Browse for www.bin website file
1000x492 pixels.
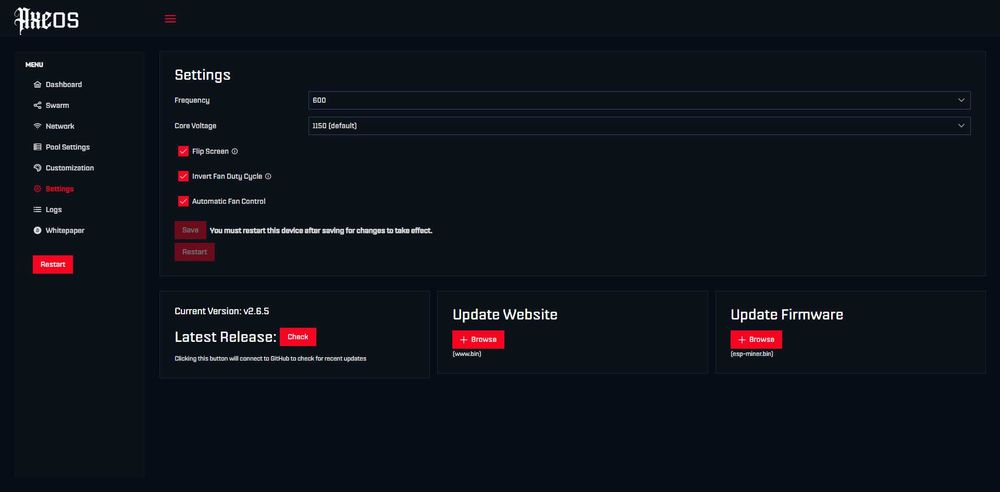pyautogui.click(x=478, y=339)
